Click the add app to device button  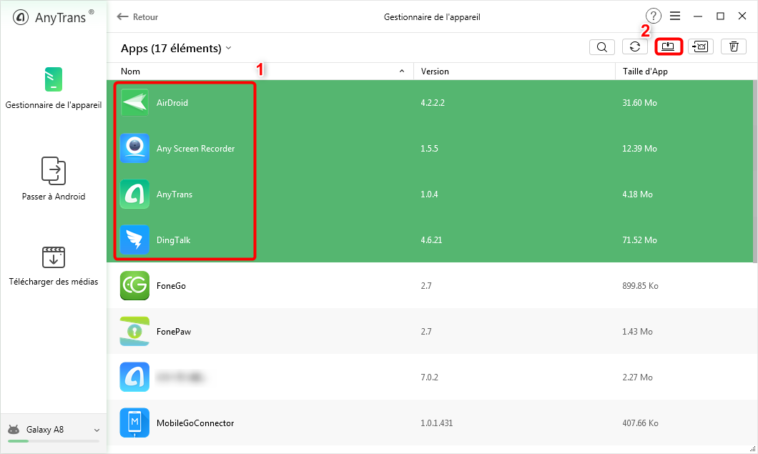(700, 46)
